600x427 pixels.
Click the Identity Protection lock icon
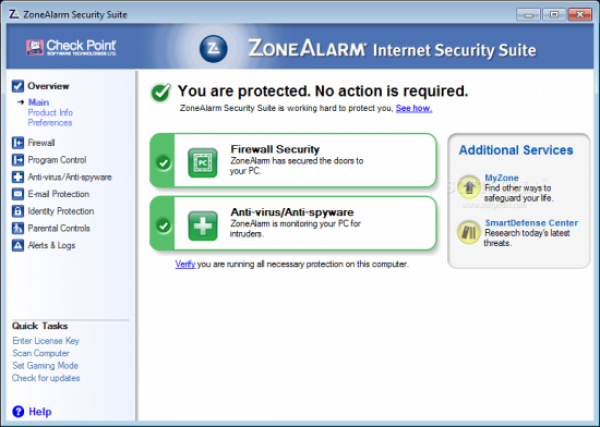pos(18,211)
